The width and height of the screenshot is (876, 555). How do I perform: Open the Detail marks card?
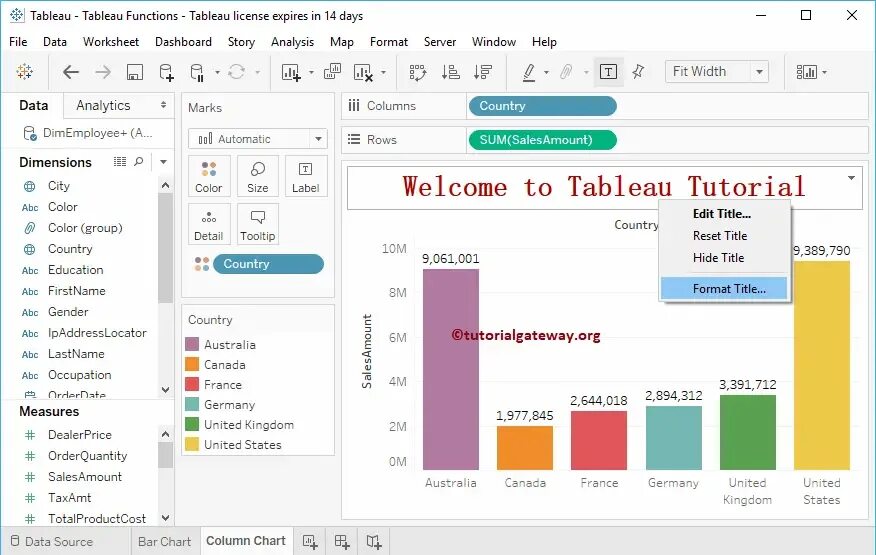pos(208,224)
